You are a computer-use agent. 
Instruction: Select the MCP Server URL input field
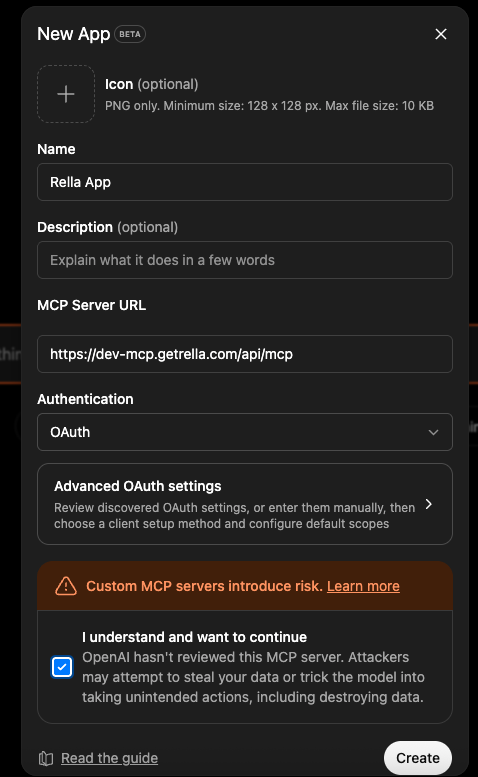[x=245, y=354]
